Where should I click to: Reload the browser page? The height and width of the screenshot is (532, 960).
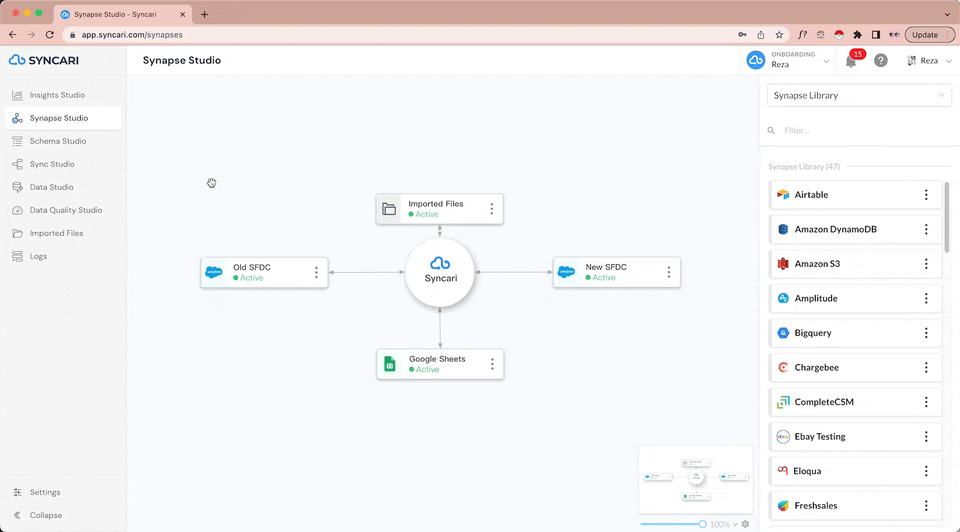50,35
